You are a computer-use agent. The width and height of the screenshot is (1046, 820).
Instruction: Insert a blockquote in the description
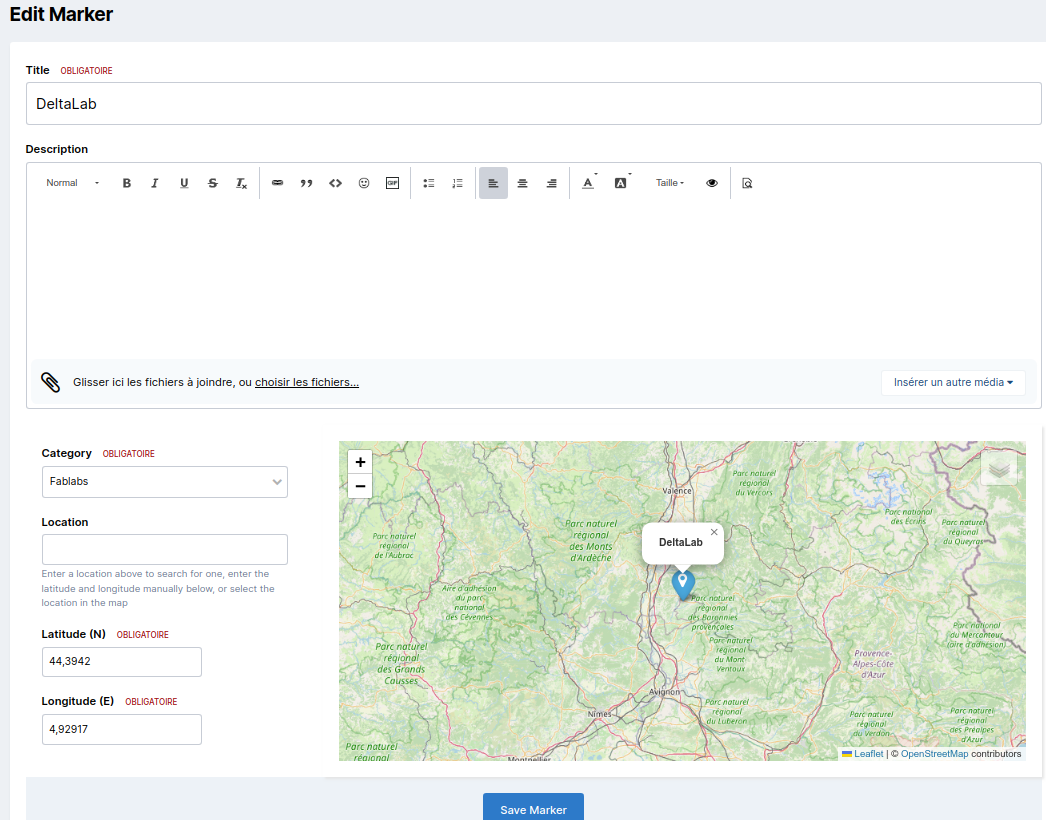[306, 183]
